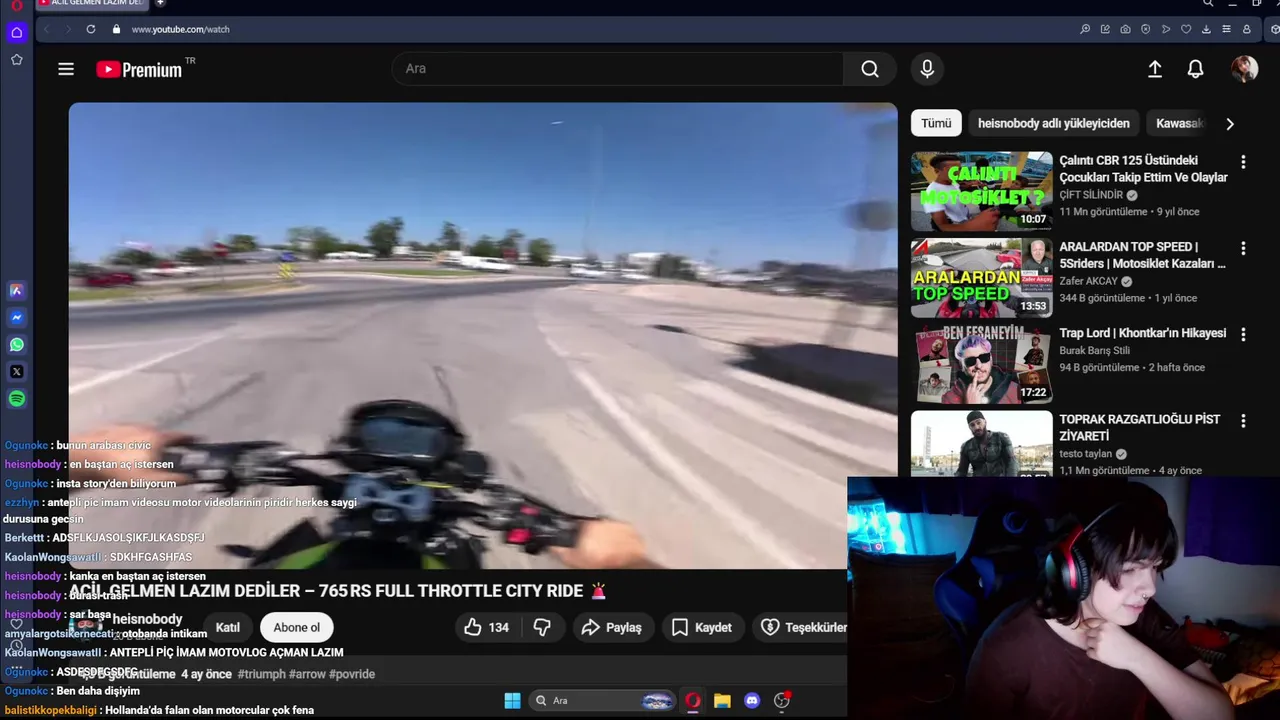
Task: Open the Burak Barış Stili channel name
Action: click(1094, 350)
